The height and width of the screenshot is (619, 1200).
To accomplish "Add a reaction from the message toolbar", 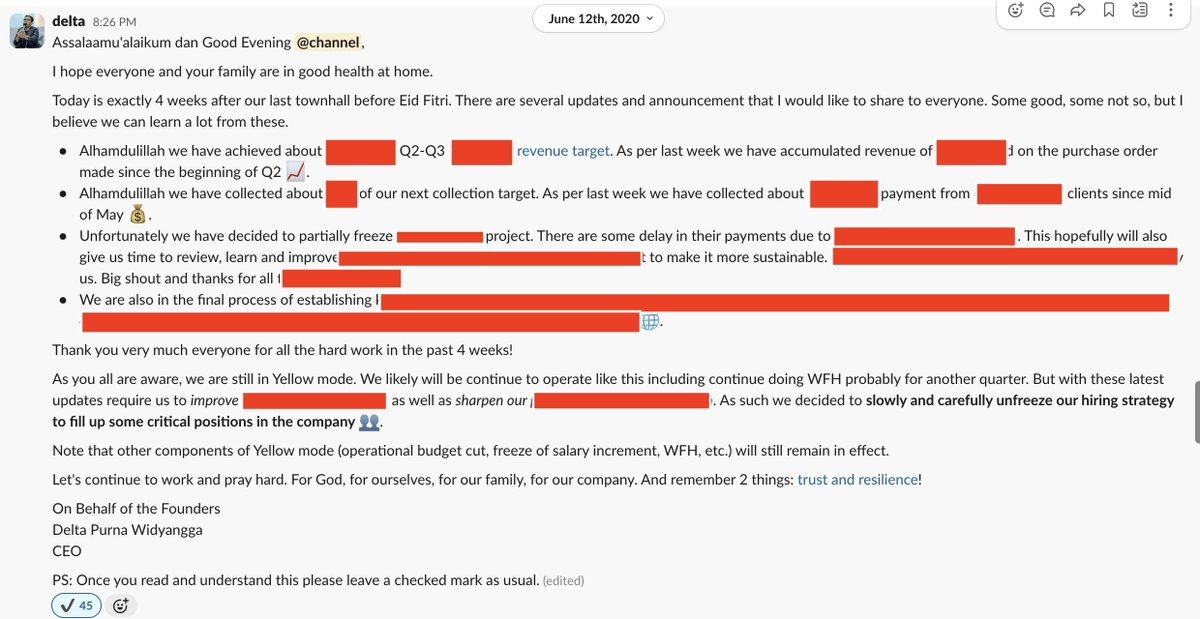I will 1016,11.
